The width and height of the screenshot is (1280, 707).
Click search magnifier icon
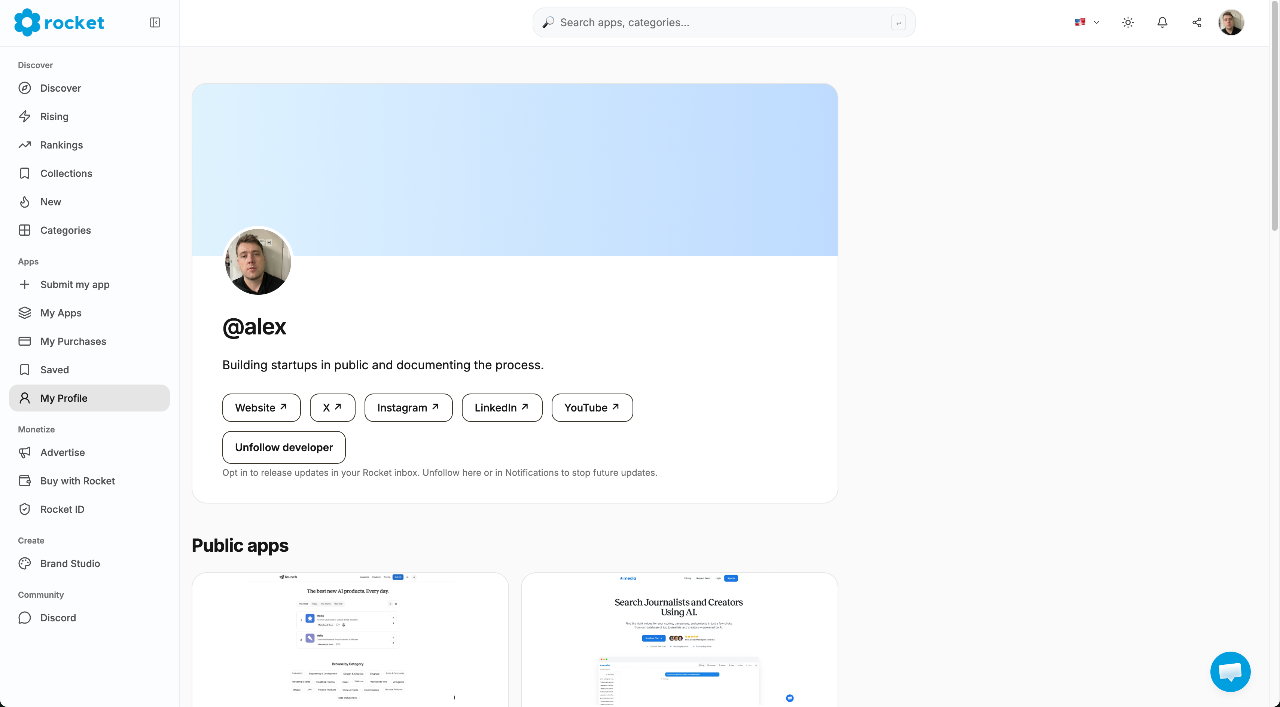tap(548, 22)
